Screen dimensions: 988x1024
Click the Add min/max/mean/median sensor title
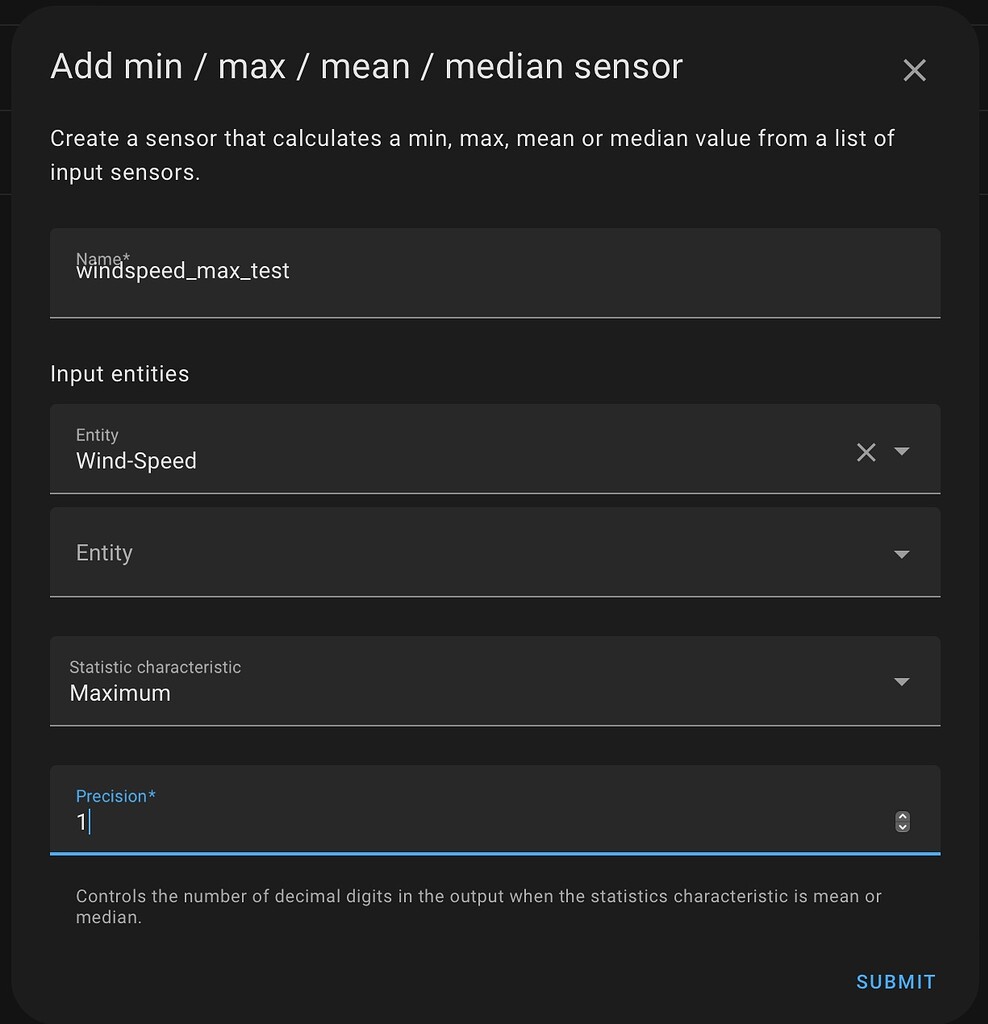click(x=366, y=66)
